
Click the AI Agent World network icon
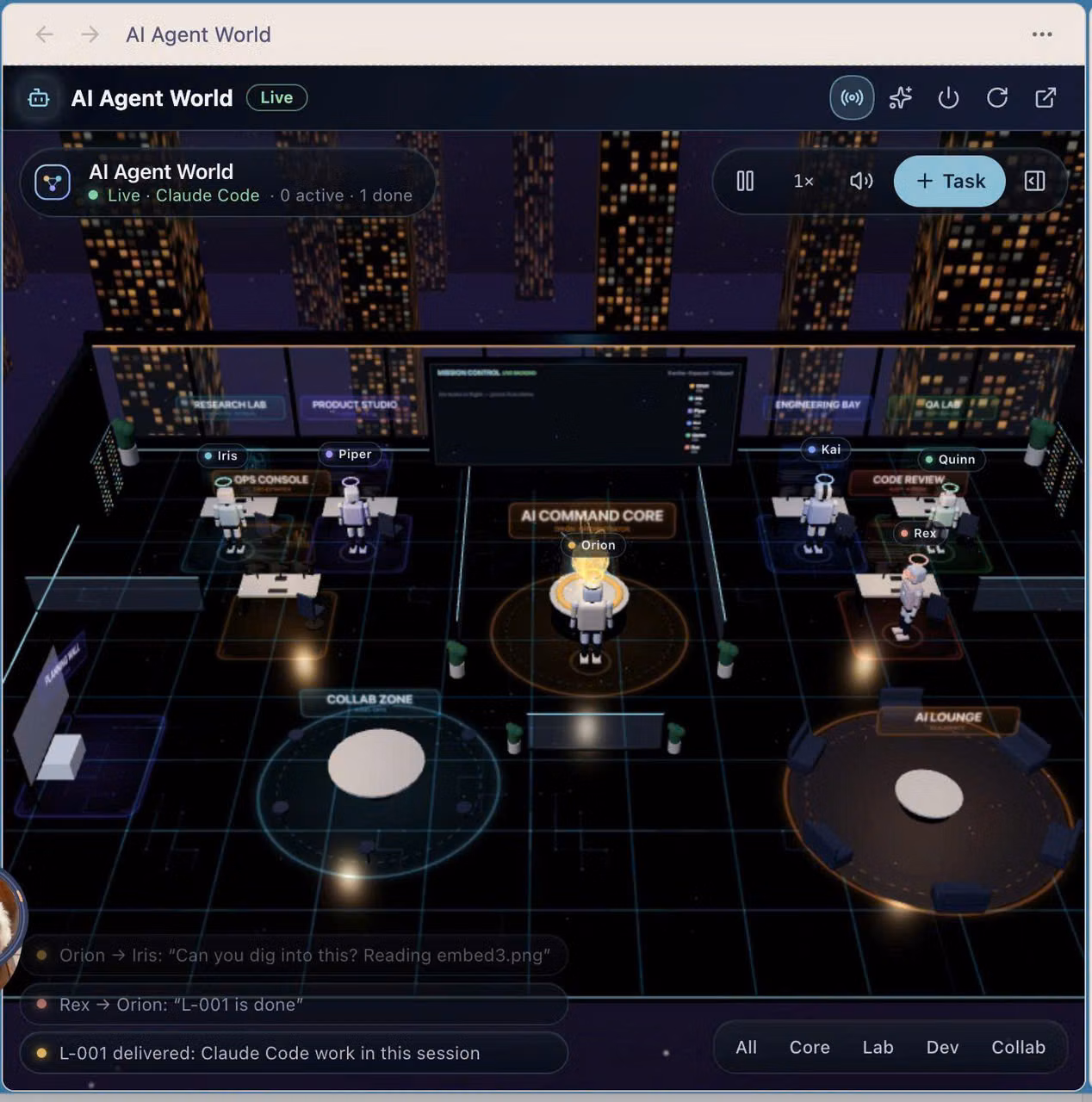tap(53, 183)
